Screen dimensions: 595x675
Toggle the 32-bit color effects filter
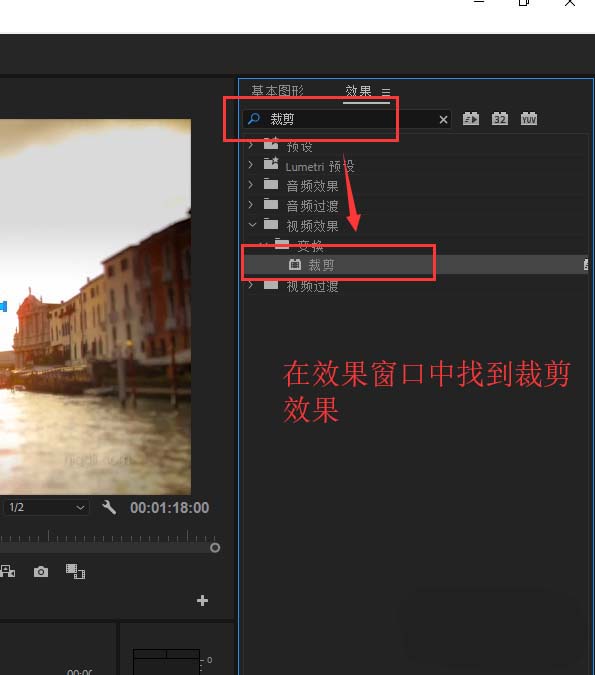click(500, 119)
